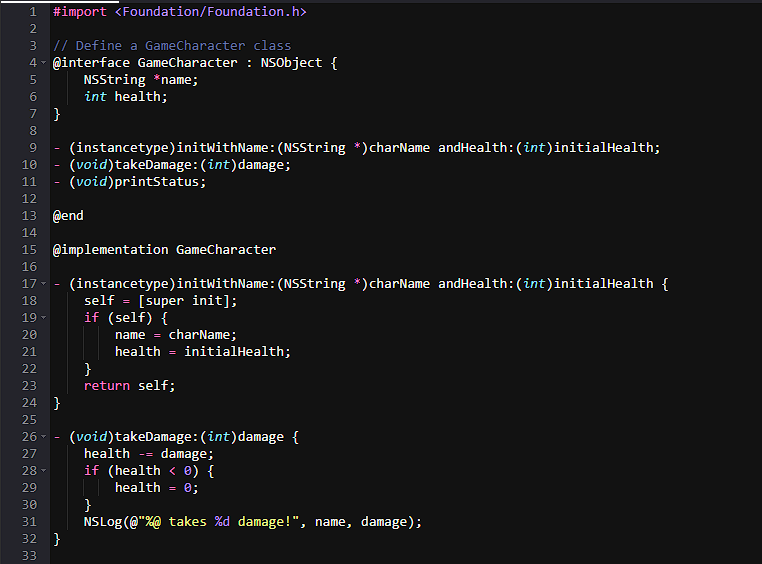Click 'initialHealth;' on line 21

(237, 352)
